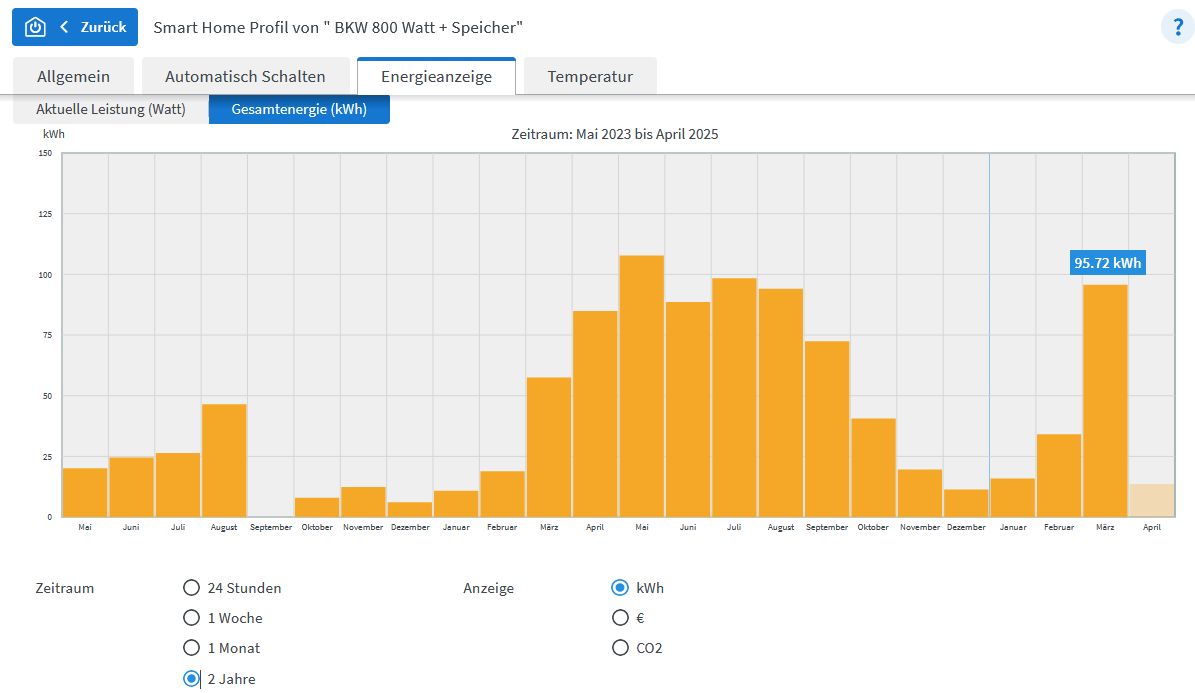
Task: Click the tallest Mai 2024 bar
Action: point(642,387)
